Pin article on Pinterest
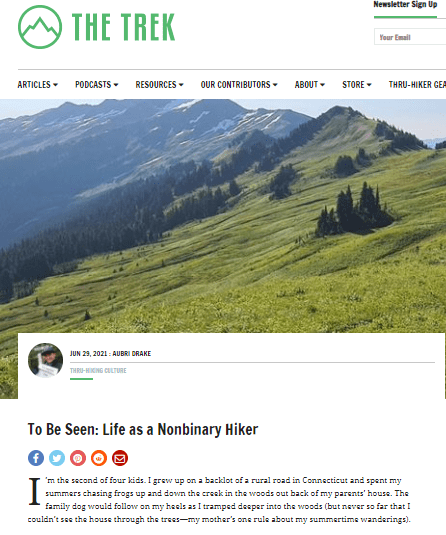This screenshot has width=446, height=535. pos(78,458)
